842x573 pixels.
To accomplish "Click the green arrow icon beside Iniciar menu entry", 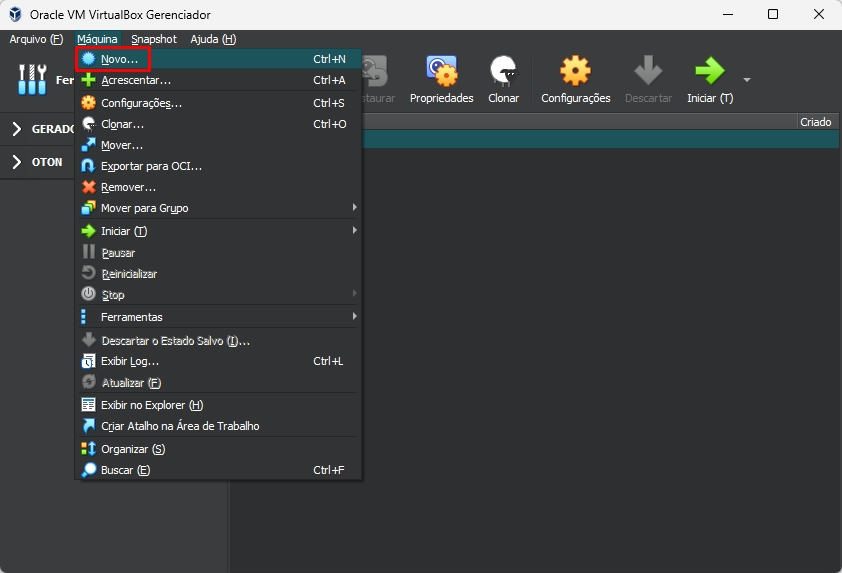I will click(89, 231).
